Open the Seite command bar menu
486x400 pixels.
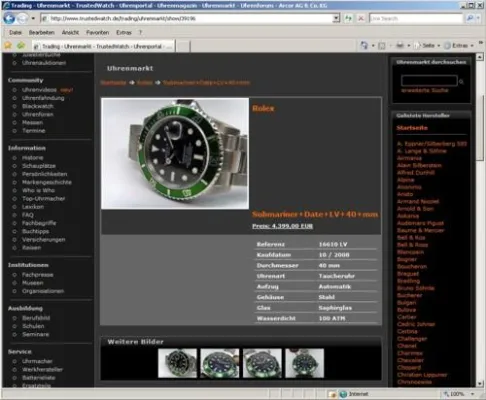pos(427,46)
